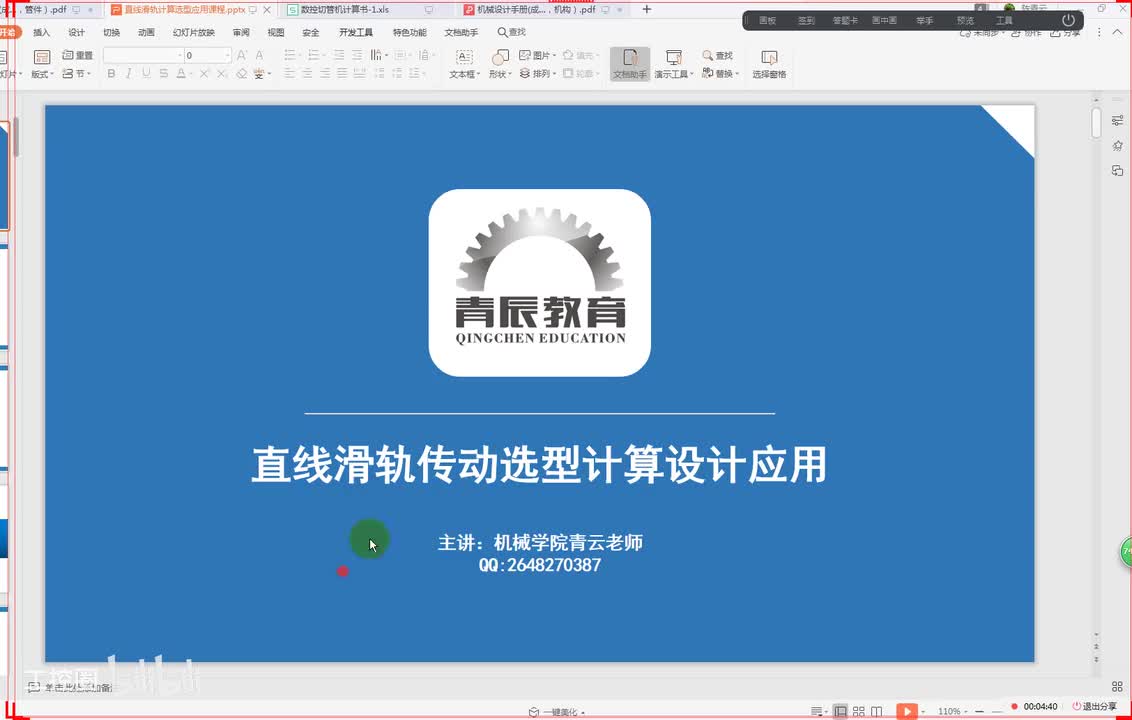Click the 退出分享 exit sharing button
The image size is (1132, 720).
click(x=1094, y=706)
